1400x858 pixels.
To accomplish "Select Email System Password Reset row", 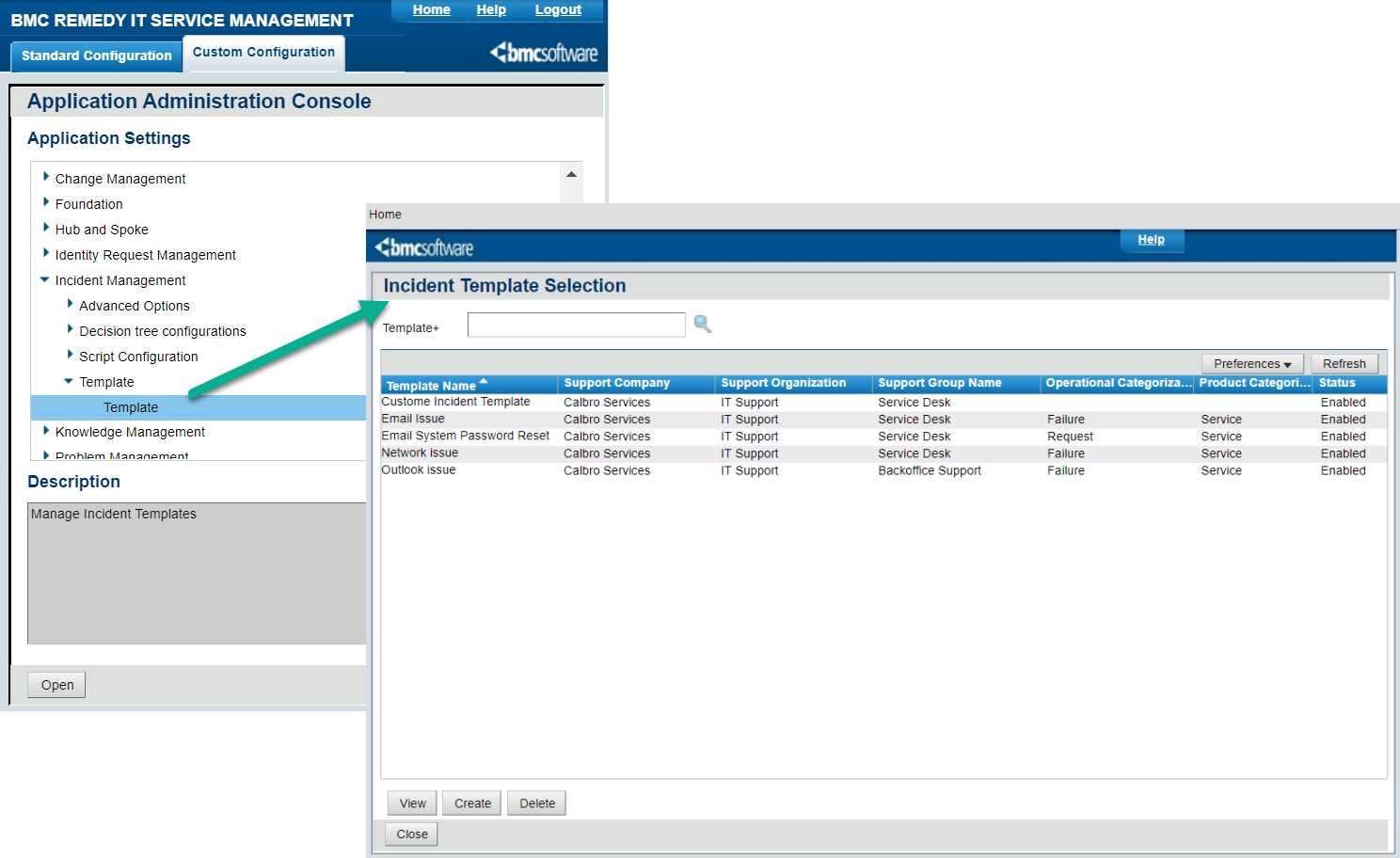I will pos(883,436).
